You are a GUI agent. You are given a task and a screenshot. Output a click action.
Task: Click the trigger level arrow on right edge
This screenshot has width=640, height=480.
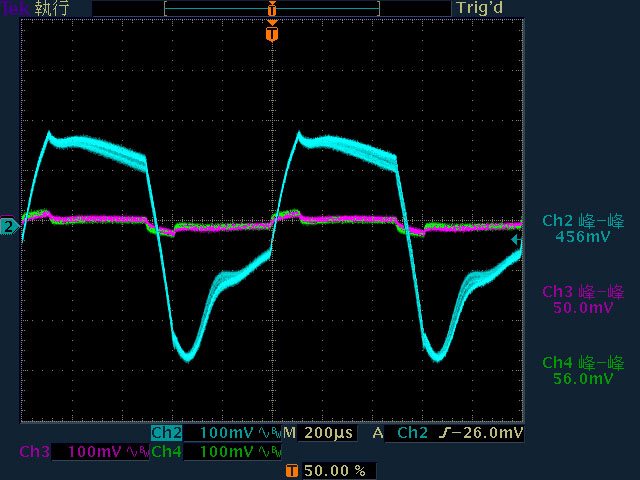(x=516, y=240)
